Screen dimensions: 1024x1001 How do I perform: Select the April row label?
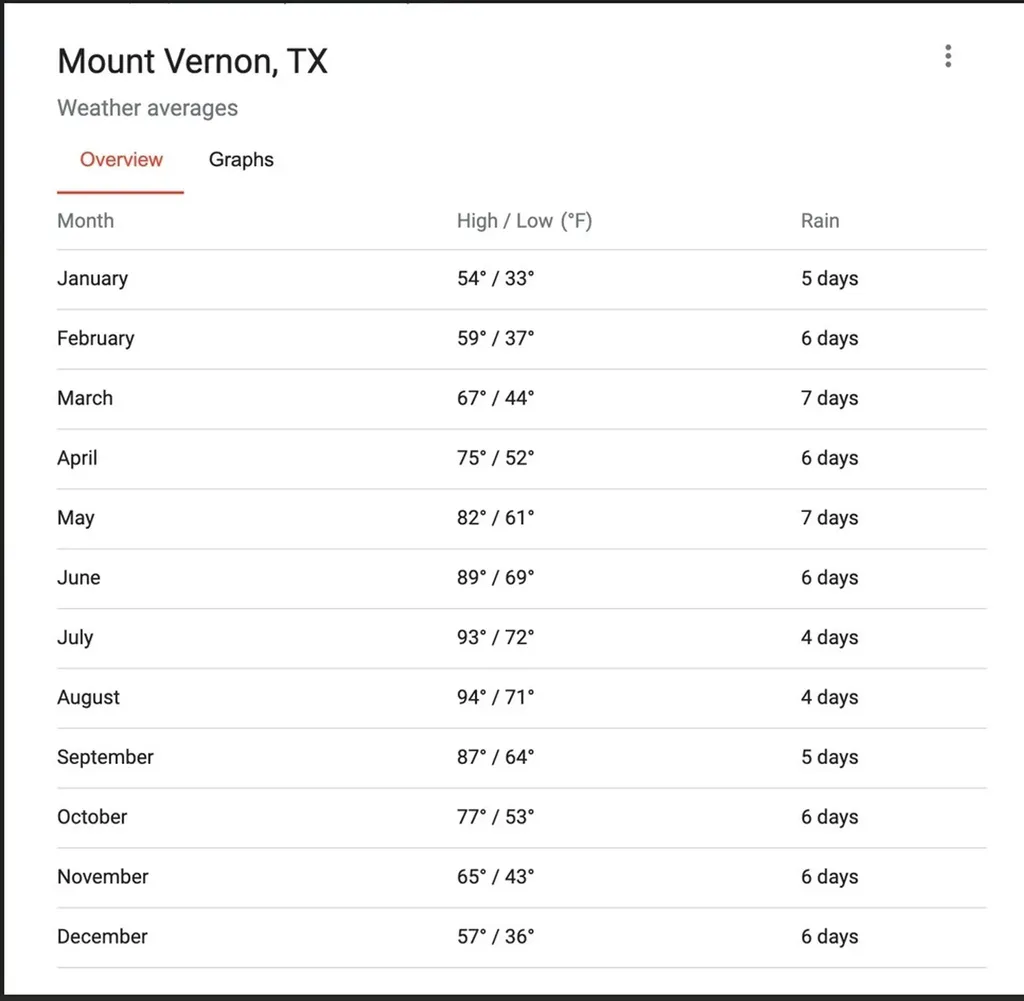(77, 458)
